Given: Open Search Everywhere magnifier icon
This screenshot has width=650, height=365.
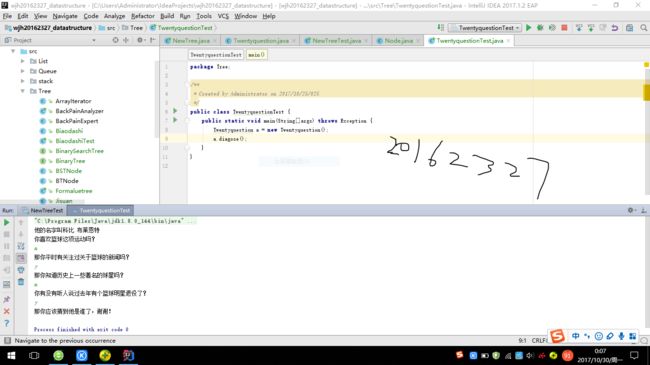Looking at the screenshot, I should 643,28.
